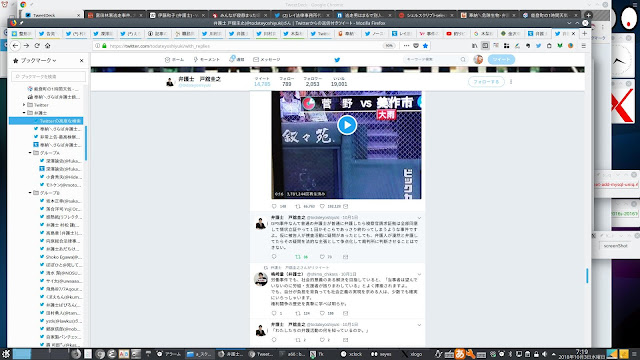Click フォロー count 789
The height and width of the screenshot is (360, 640).
coord(287,82)
